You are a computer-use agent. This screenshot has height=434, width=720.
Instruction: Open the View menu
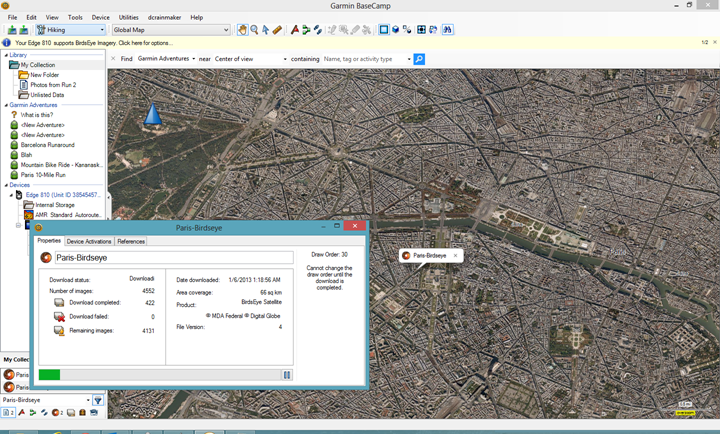[52, 17]
